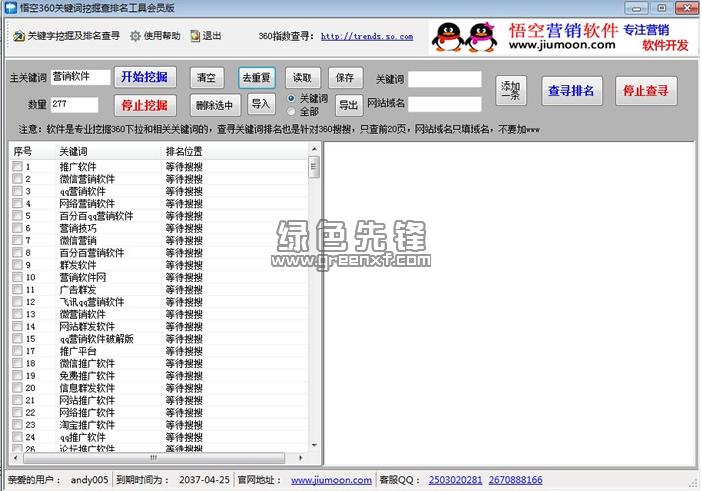Click expiry date 2037-04-25 in status bar
702x491 pixels.
click(204, 480)
